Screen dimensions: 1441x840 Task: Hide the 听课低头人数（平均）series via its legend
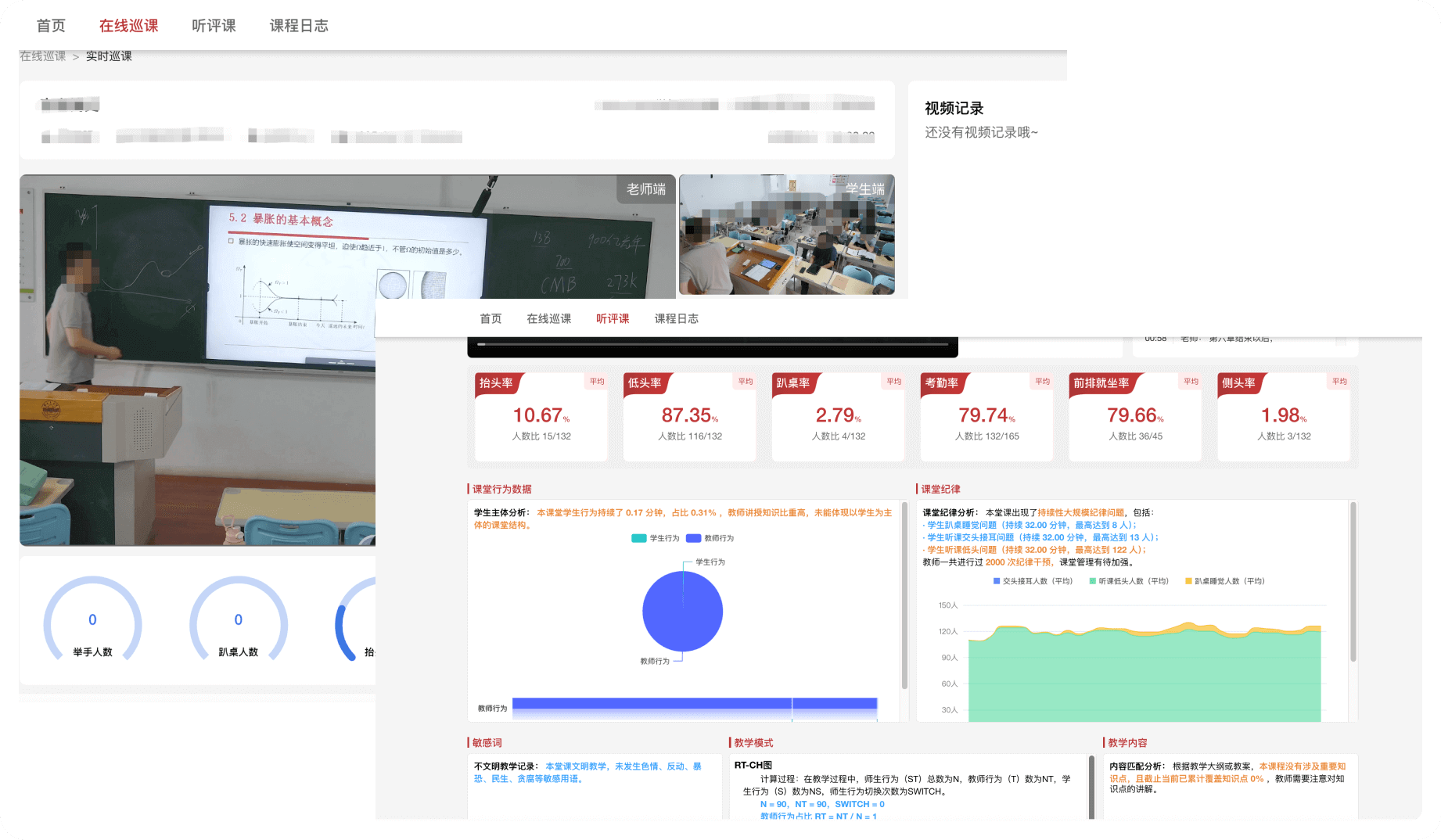[x=1129, y=581]
